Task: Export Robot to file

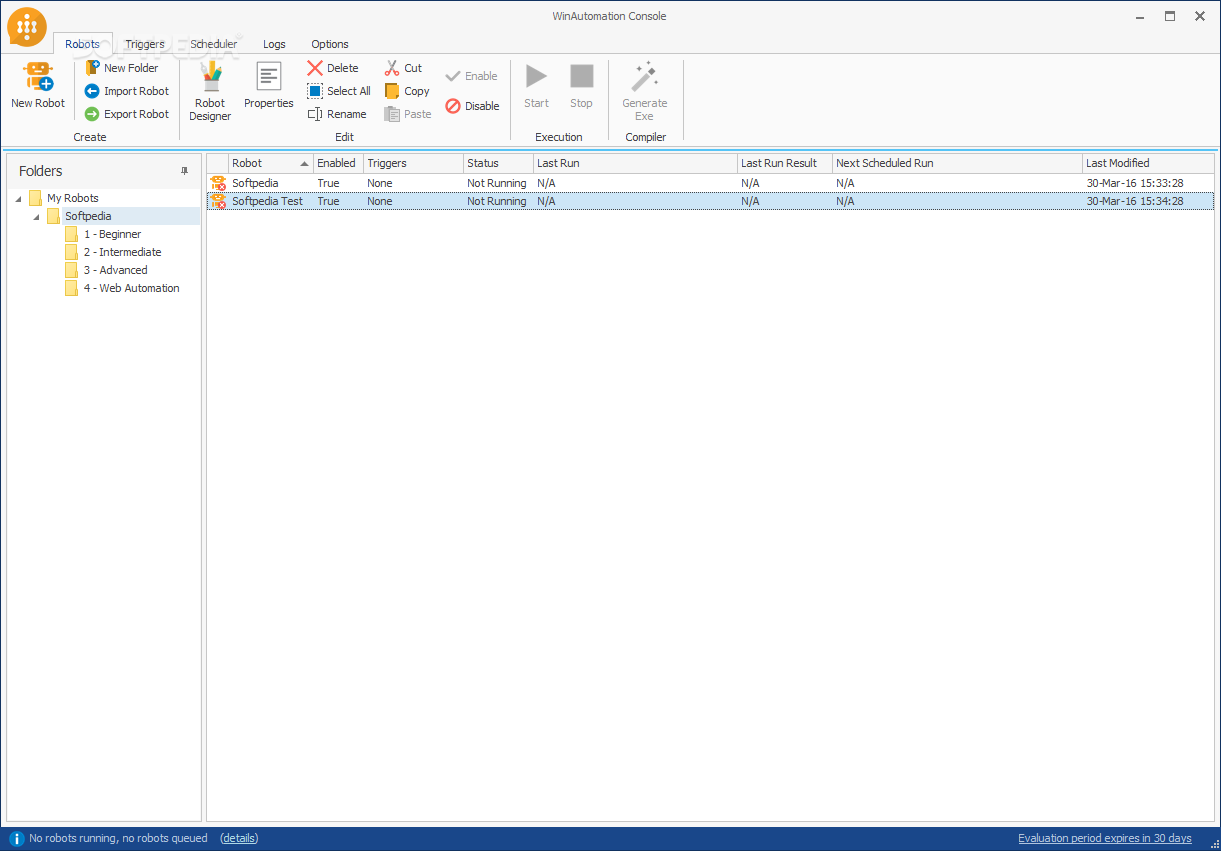Action: [x=127, y=114]
